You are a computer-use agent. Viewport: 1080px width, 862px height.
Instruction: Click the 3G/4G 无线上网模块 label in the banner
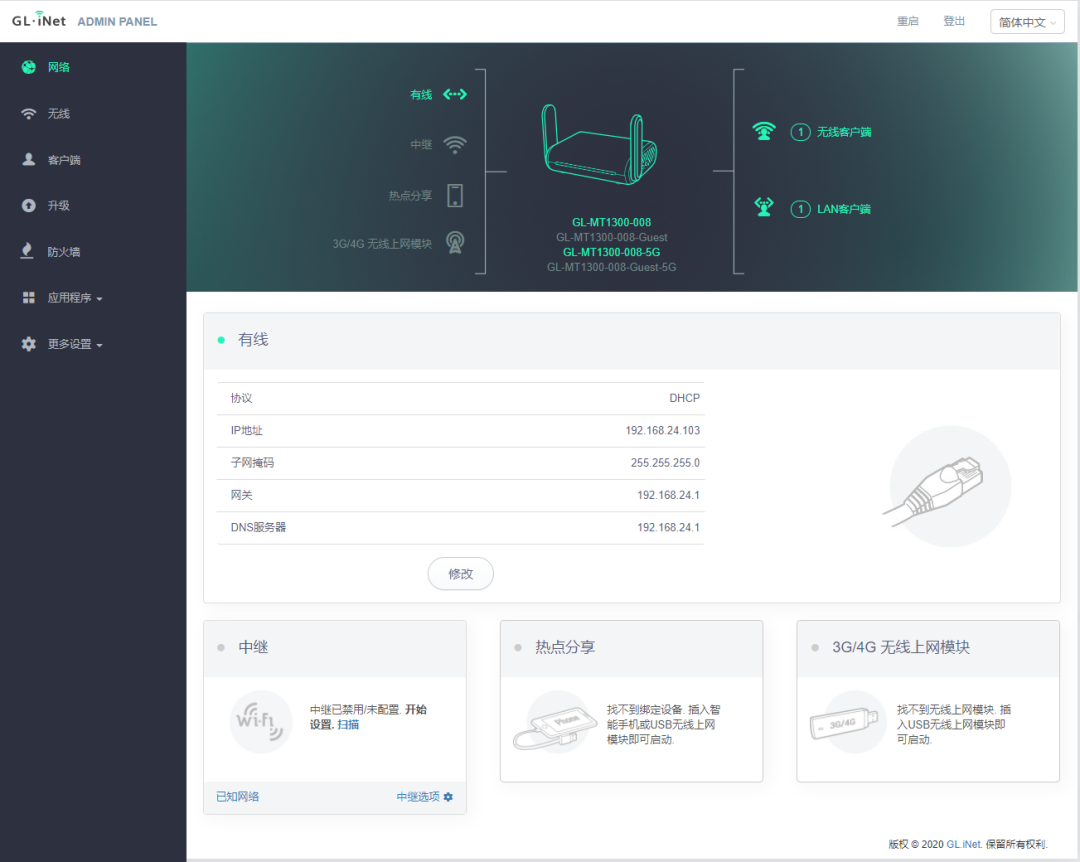coord(382,244)
